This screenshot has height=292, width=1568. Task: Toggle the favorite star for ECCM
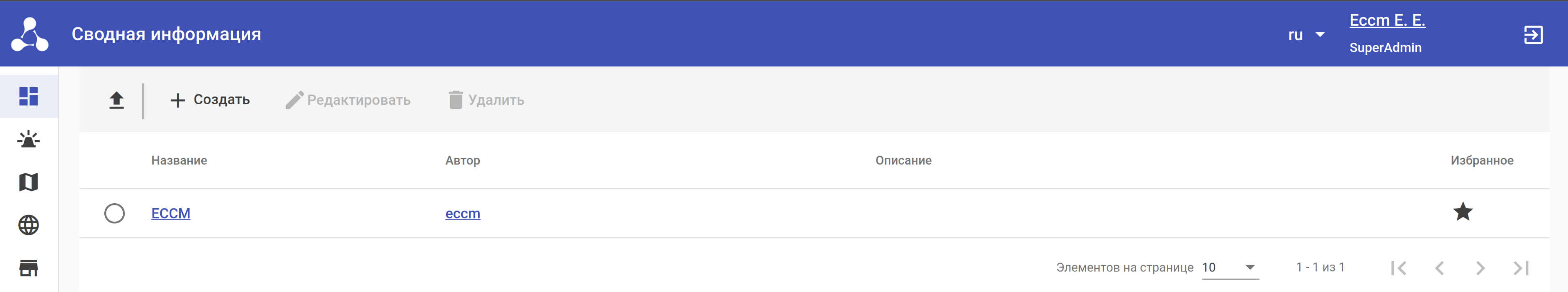1463,212
